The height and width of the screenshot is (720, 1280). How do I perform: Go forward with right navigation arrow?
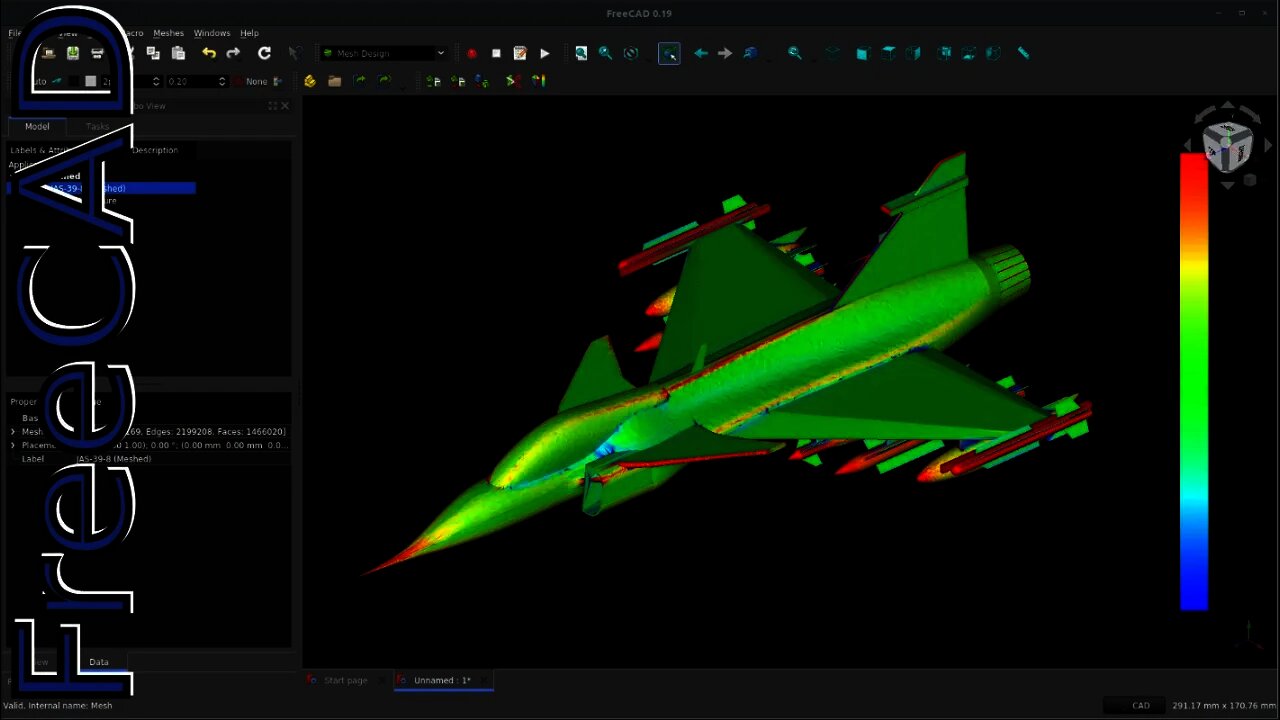pyautogui.click(x=725, y=53)
